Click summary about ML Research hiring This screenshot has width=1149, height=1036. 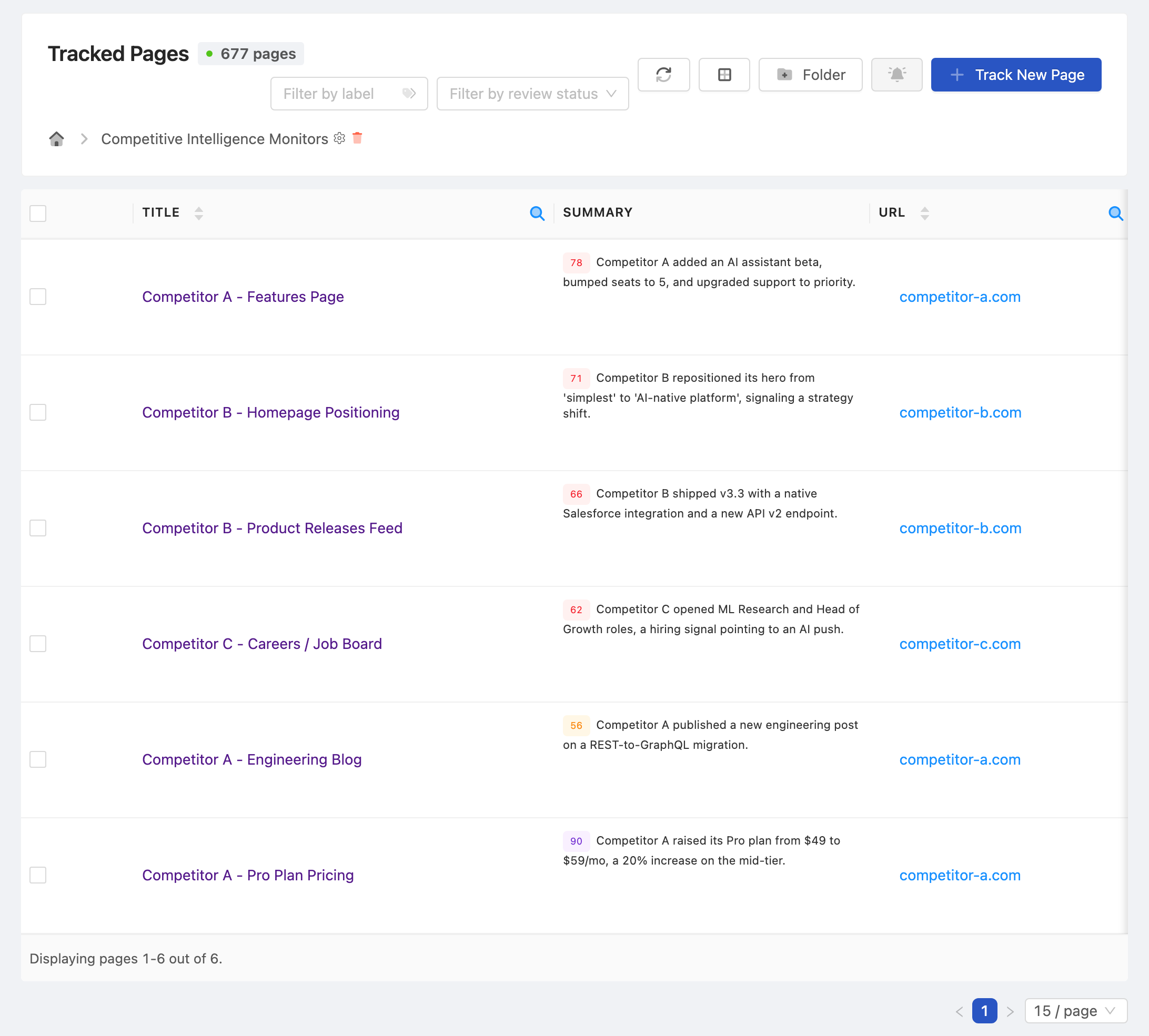click(711, 619)
